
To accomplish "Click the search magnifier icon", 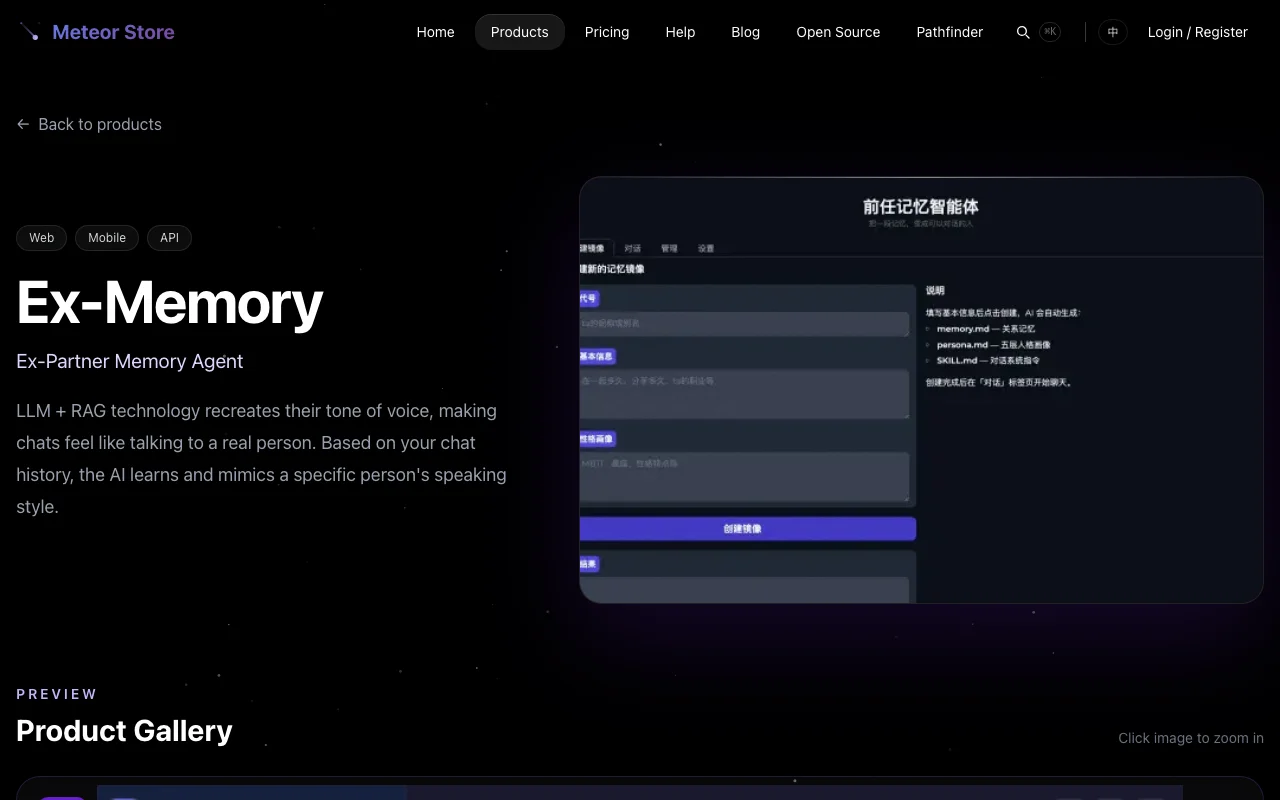I will [1023, 32].
